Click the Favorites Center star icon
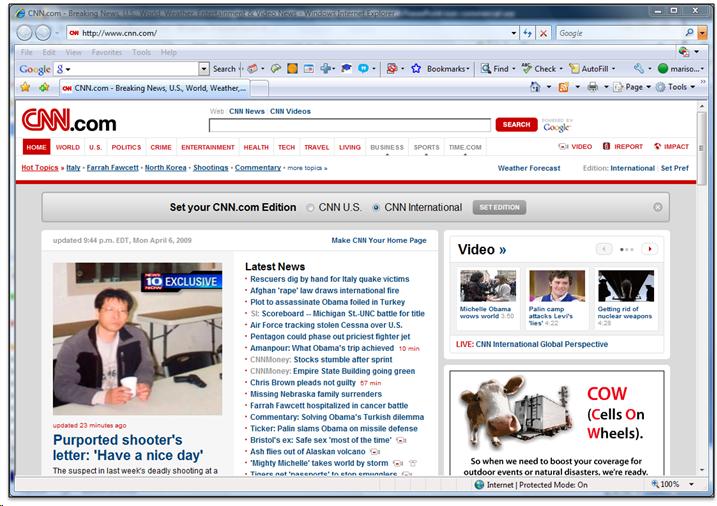This screenshot has height=506, width=717. click(25, 87)
